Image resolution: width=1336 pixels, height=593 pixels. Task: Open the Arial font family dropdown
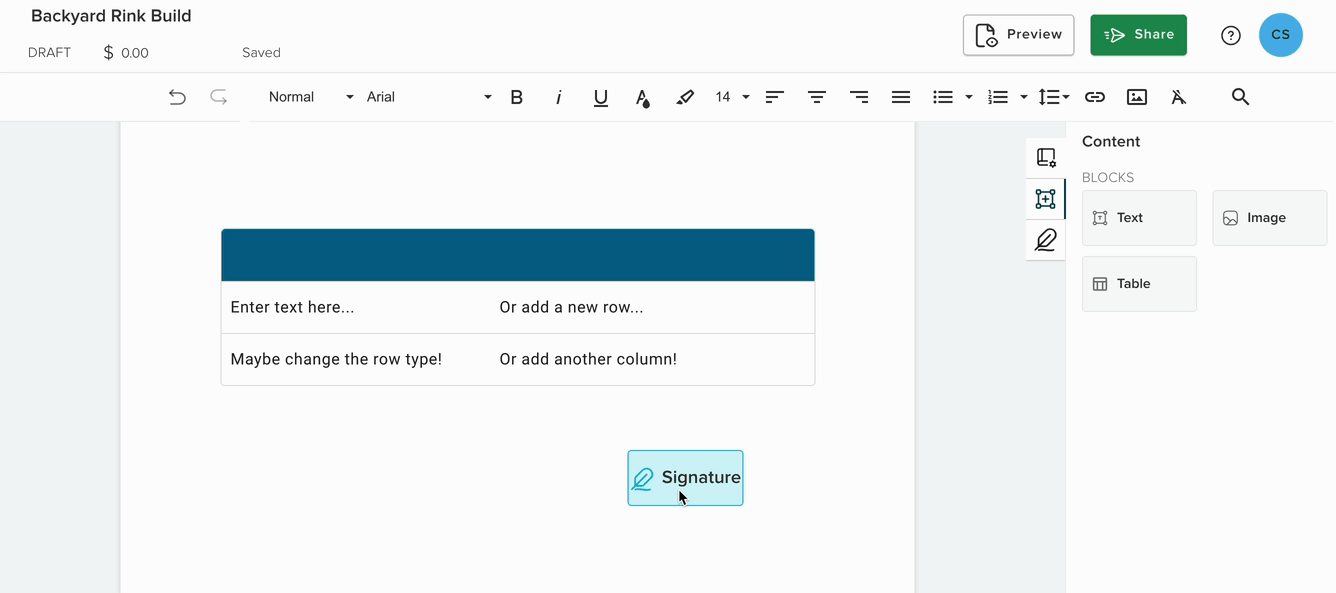[x=429, y=97]
